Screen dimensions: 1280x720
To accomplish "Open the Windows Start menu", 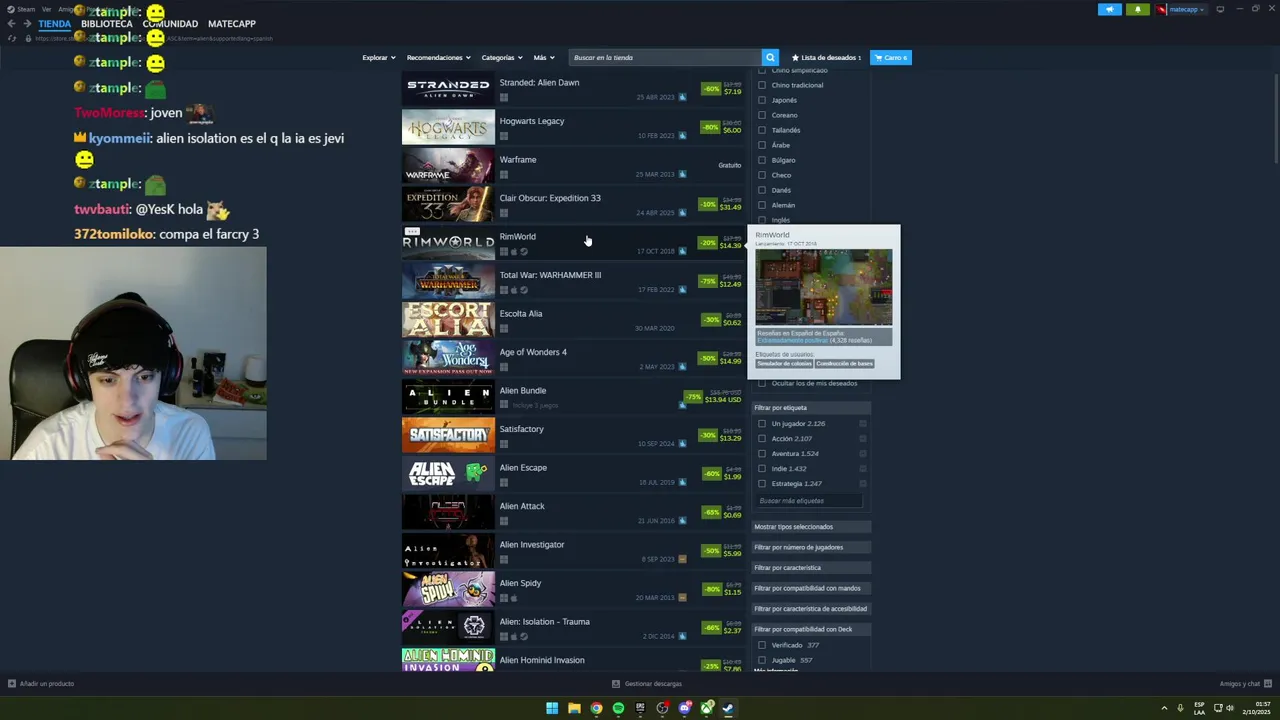I will [x=552, y=708].
